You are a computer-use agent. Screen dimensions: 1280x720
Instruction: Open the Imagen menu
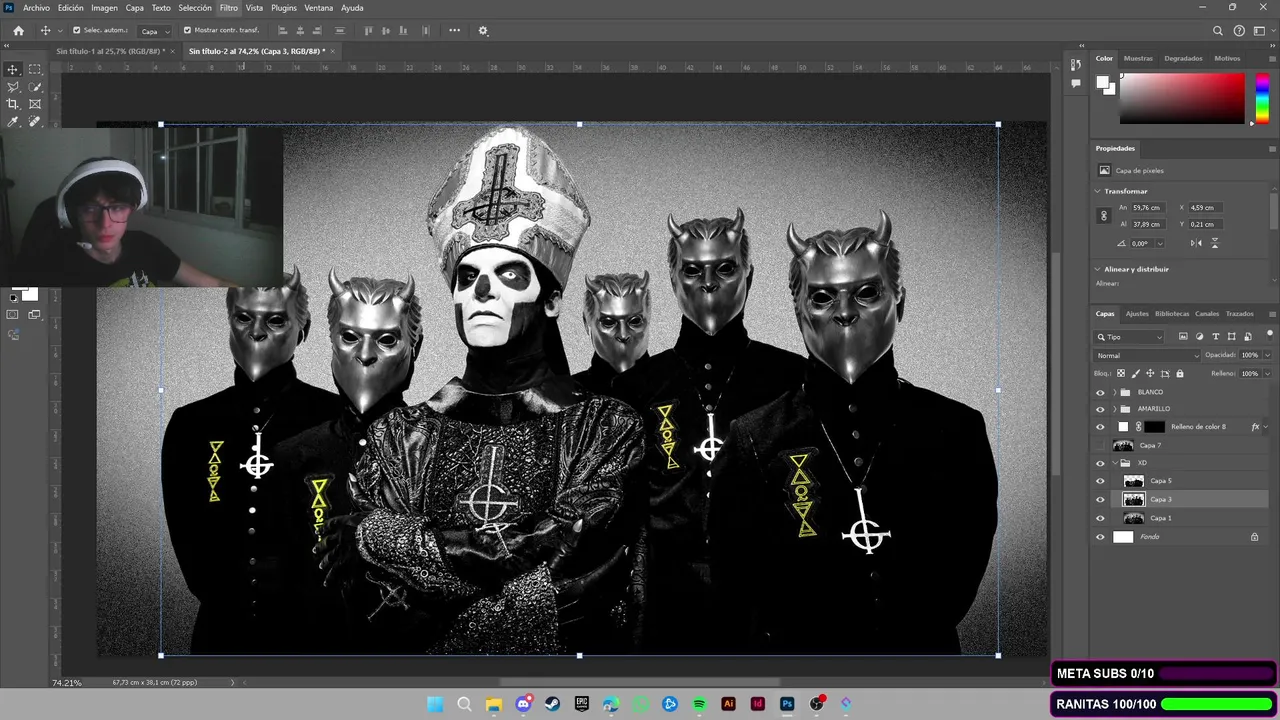(104, 8)
